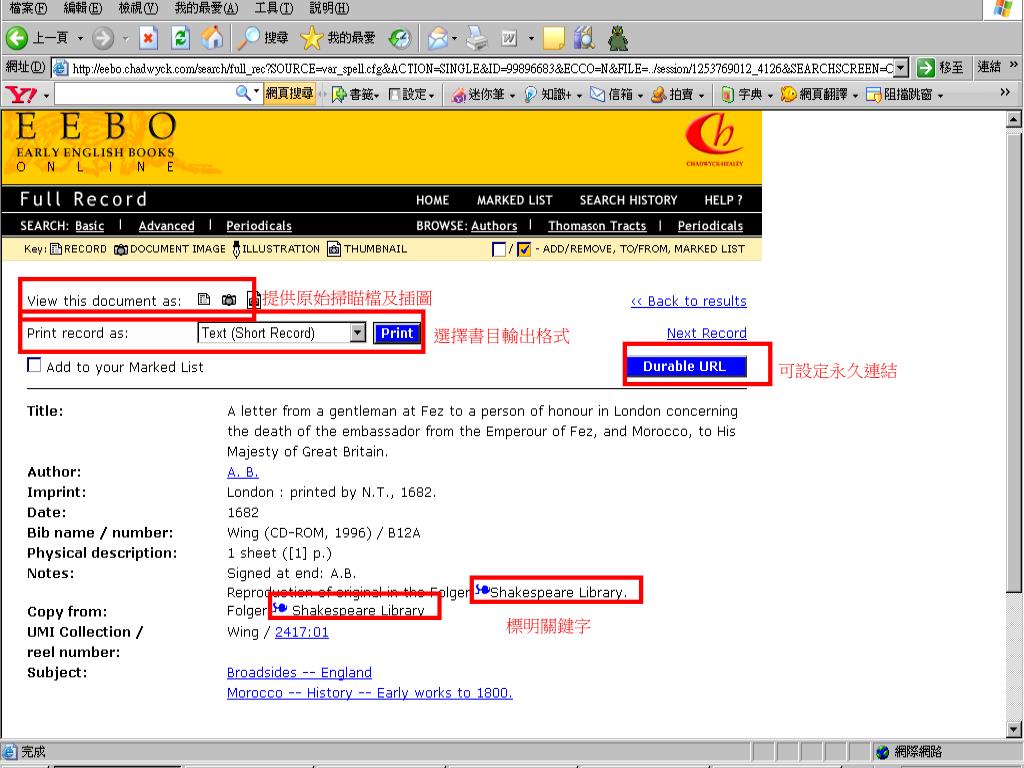Browse the Thomason Tracts link
This screenshot has height=768, width=1024.
point(597,226)
